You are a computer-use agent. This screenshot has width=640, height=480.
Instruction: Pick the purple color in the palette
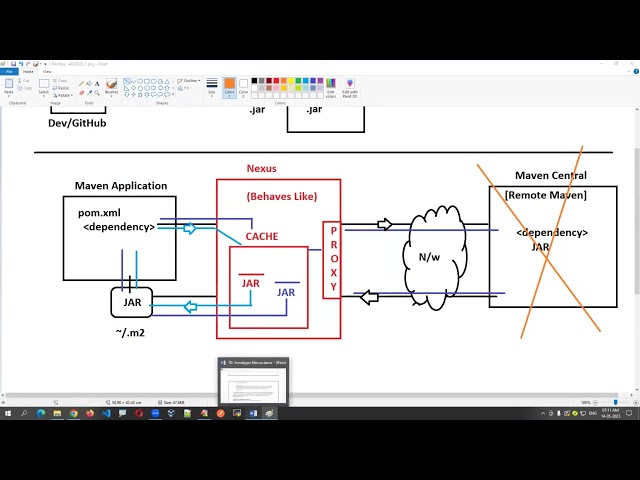(x=320, y=81)
